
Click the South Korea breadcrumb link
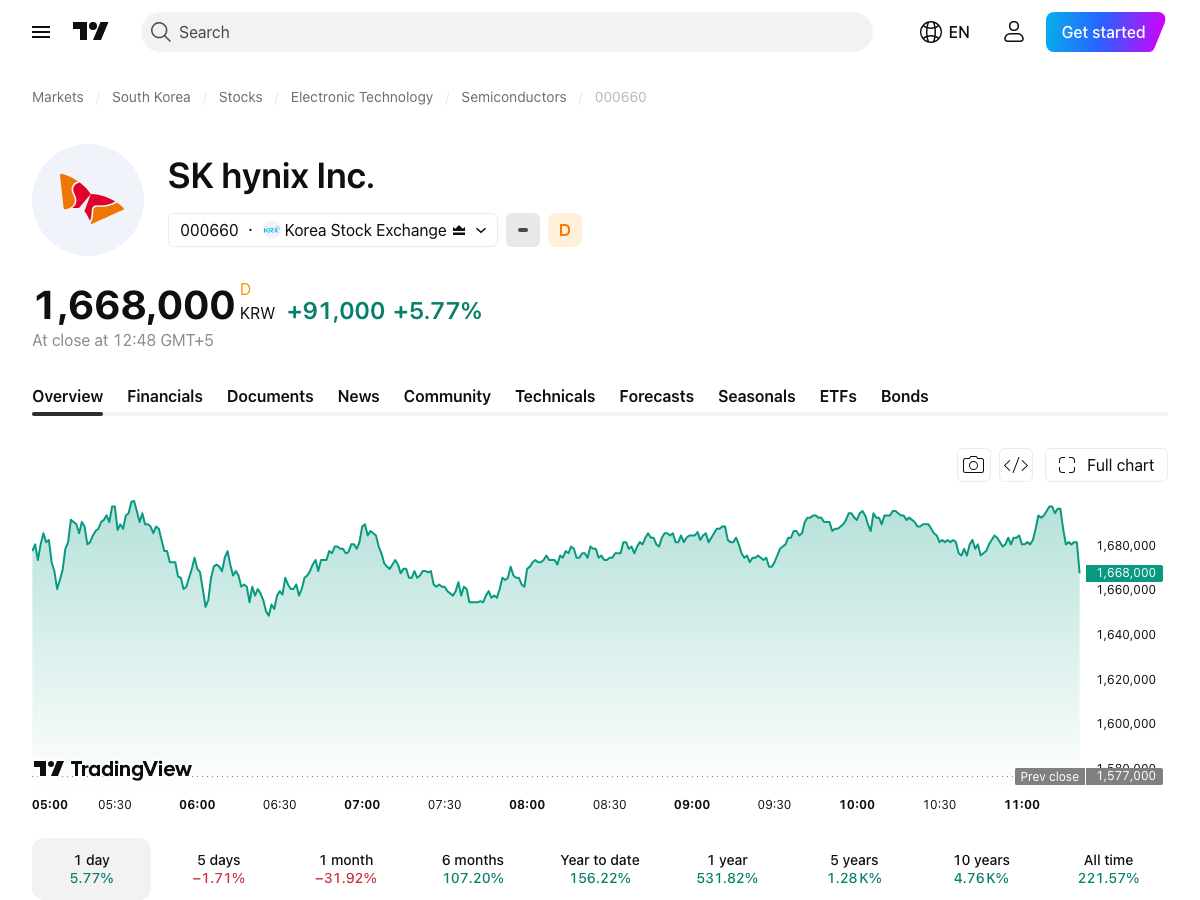(x=151, y=97)
